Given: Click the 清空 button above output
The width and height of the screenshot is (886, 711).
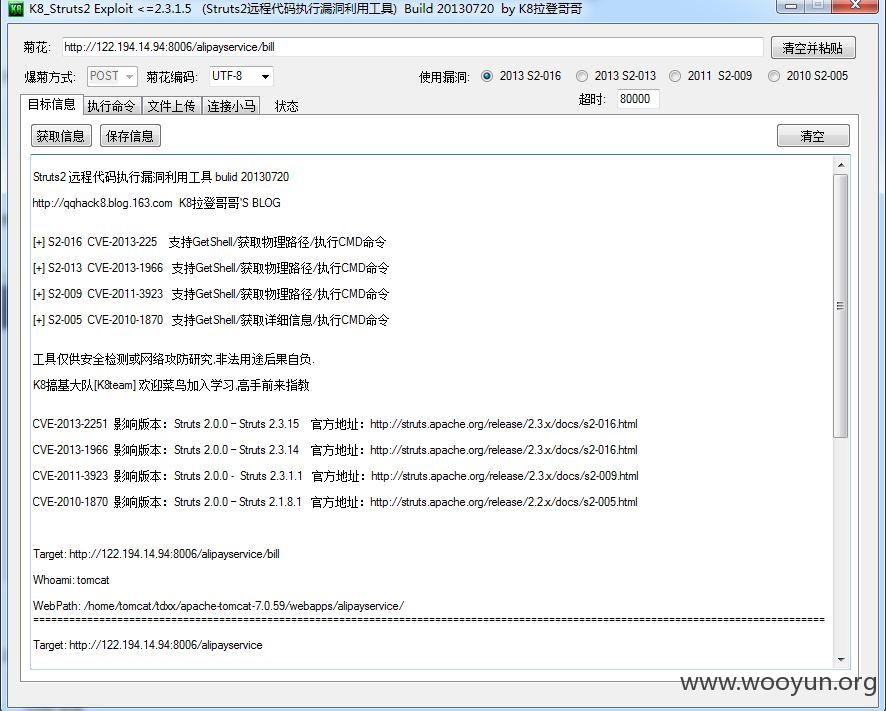Looking at the screenshot, I should pos(813,136).
